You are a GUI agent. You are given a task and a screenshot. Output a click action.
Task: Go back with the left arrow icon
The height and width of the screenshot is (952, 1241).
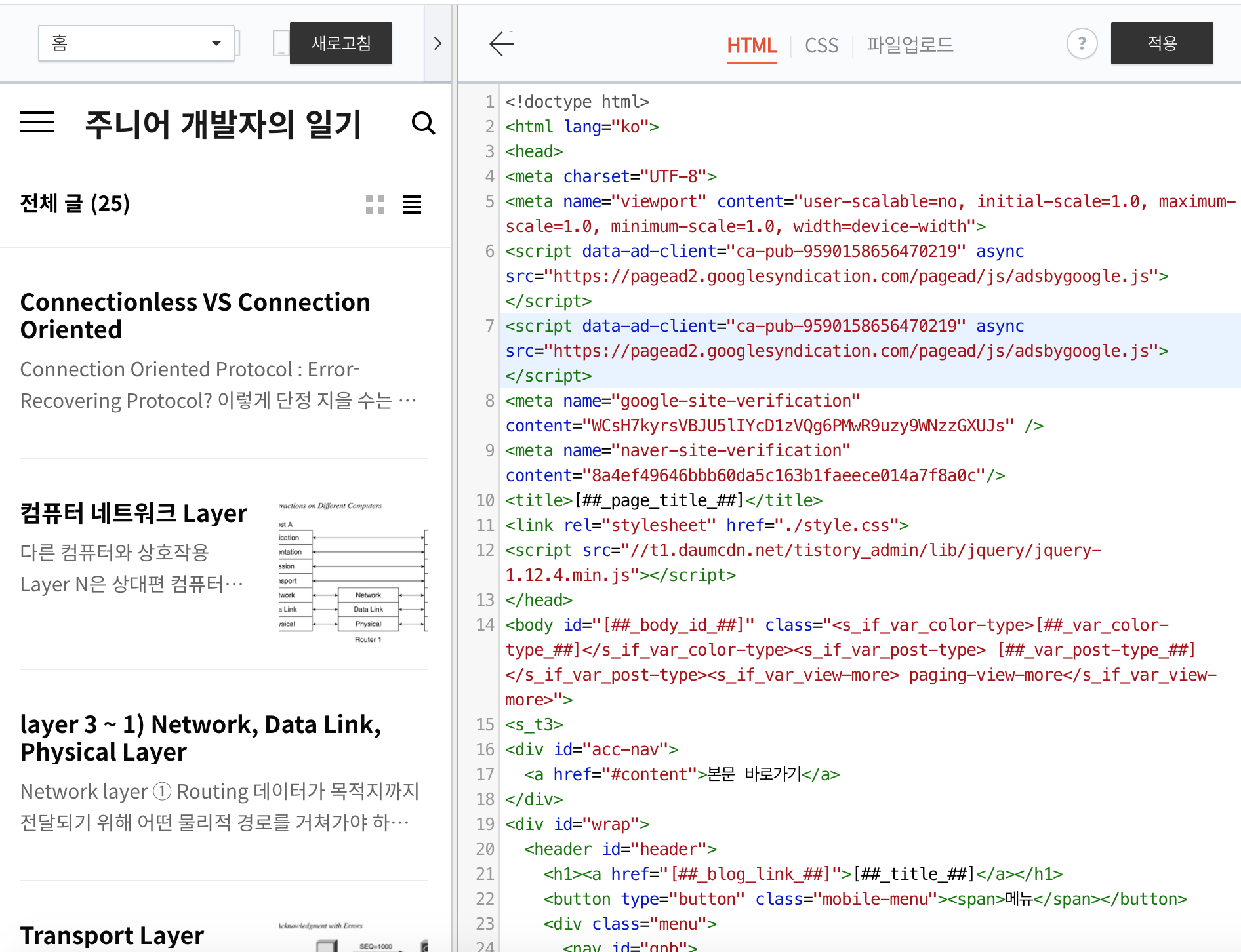point(502,44)
